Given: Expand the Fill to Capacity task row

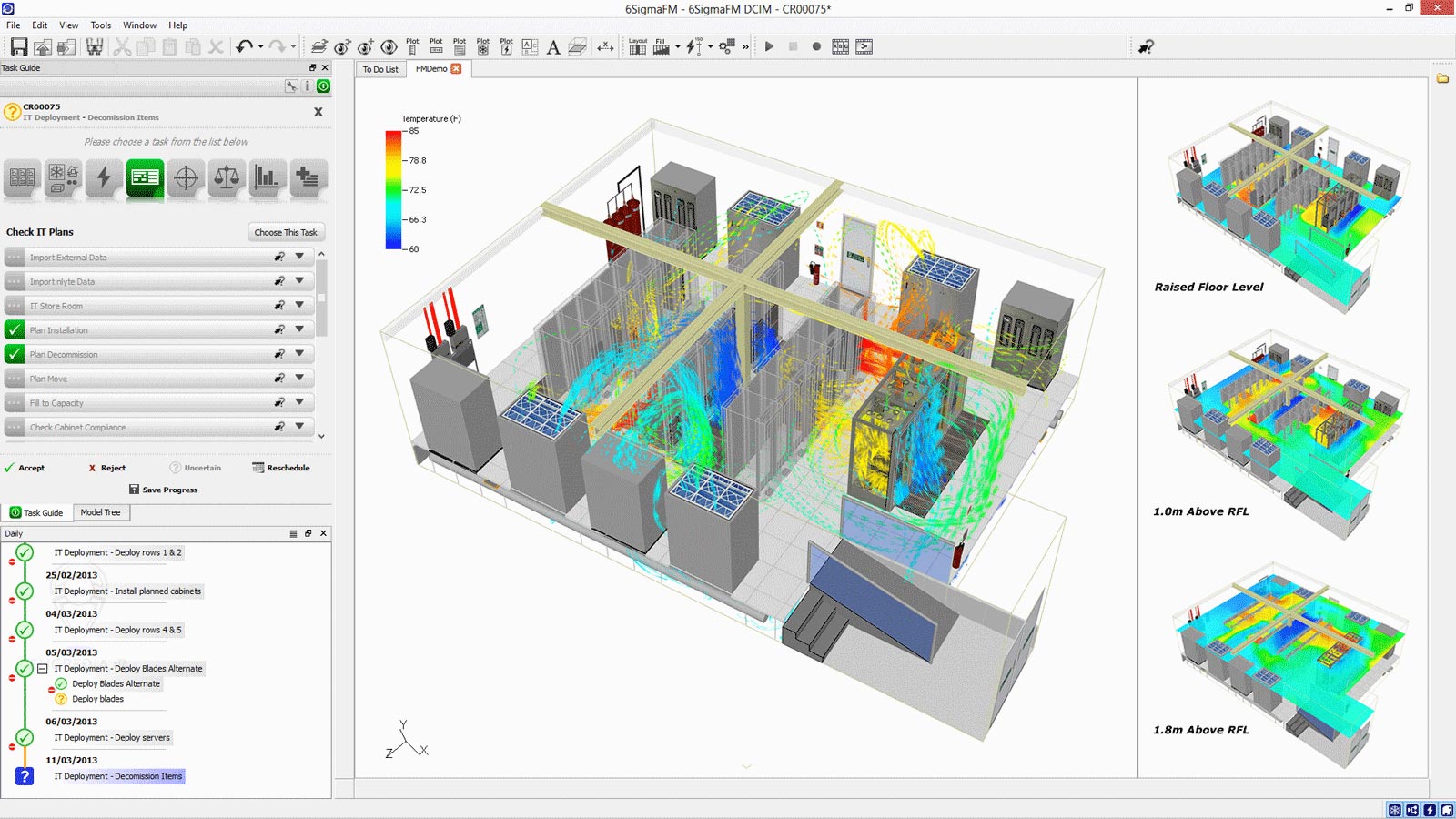Looking at the screenshot, I should pyautogui.click(x=299, y=401).
